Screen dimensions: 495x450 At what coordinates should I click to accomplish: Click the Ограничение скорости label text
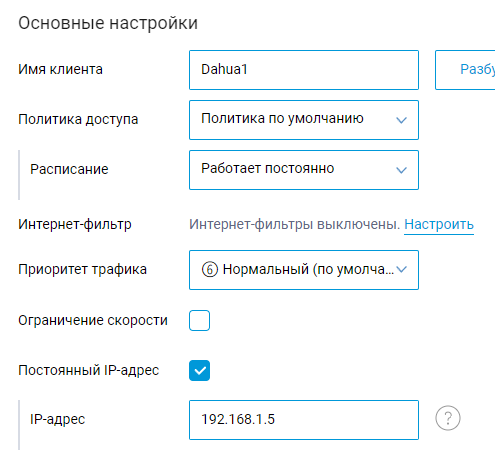click(93, 320)
